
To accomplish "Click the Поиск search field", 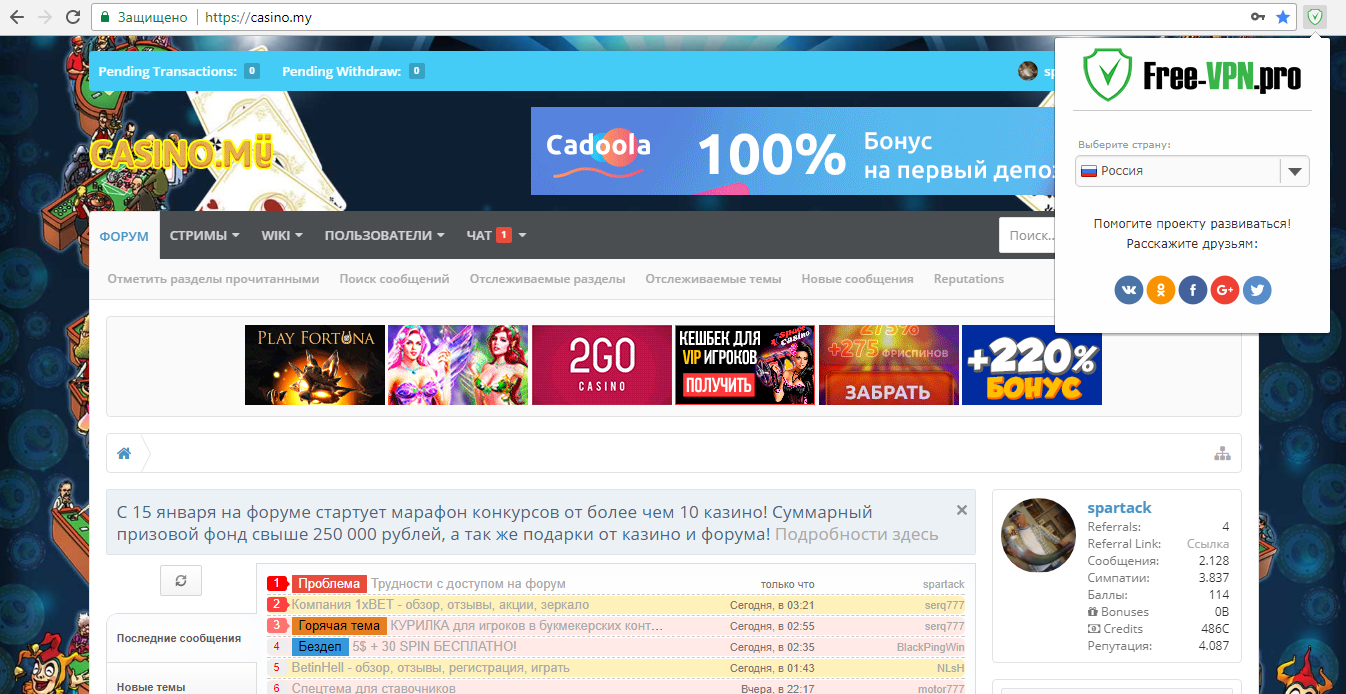I will click(x=1027, y=236).
